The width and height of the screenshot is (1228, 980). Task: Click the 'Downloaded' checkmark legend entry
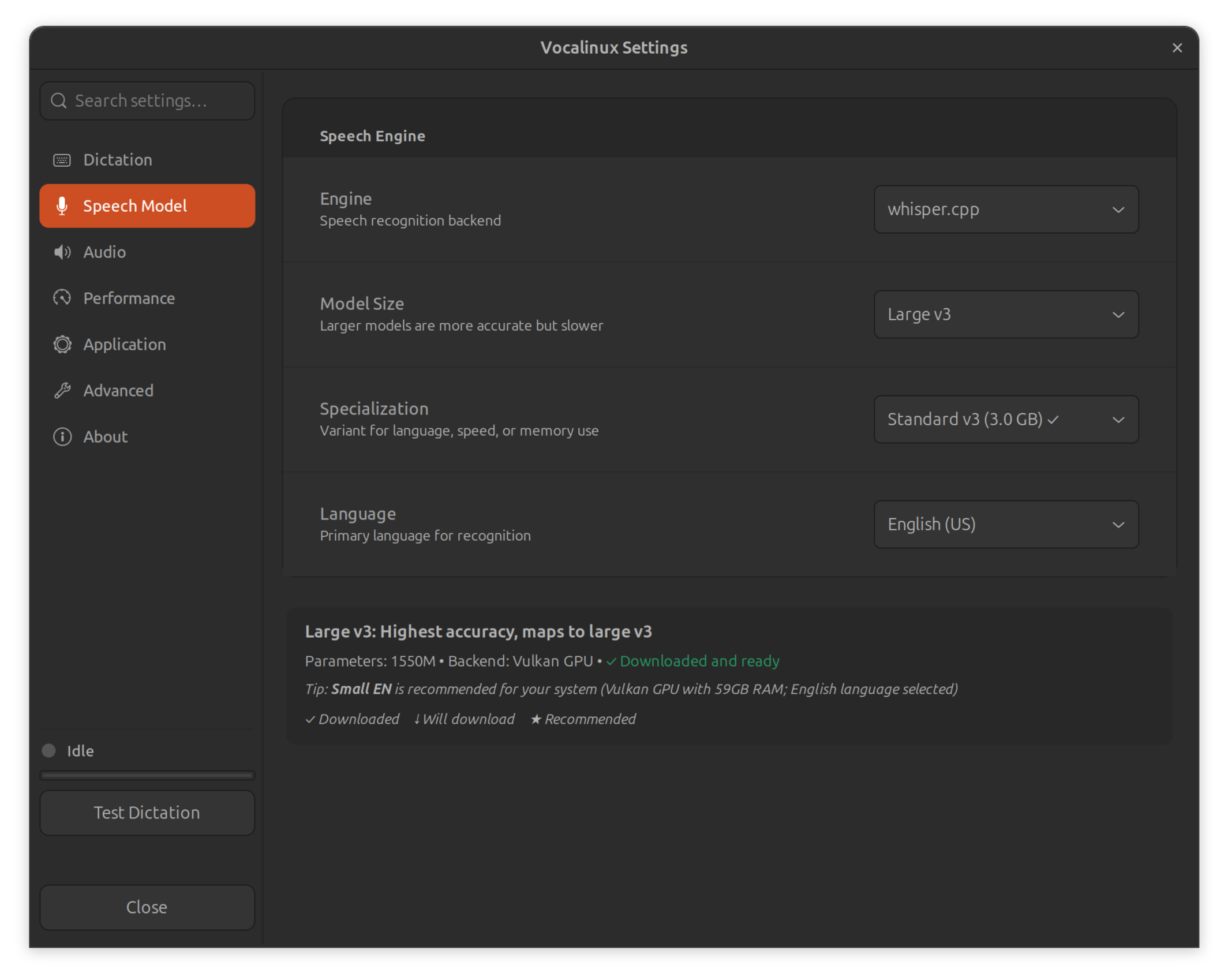point(352,719)
